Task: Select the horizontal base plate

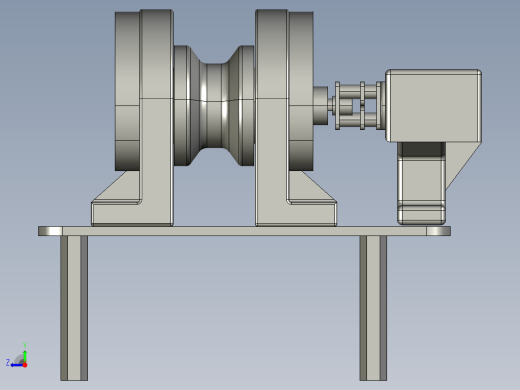Action: pyautogui.click(x=244, y=231)
